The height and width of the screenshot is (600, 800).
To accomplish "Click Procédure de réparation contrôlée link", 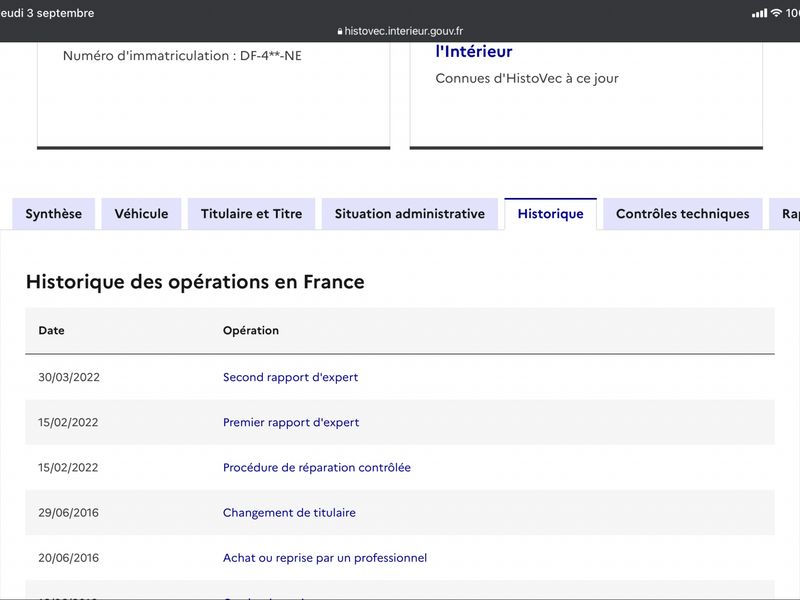I will tap(317, 467).
